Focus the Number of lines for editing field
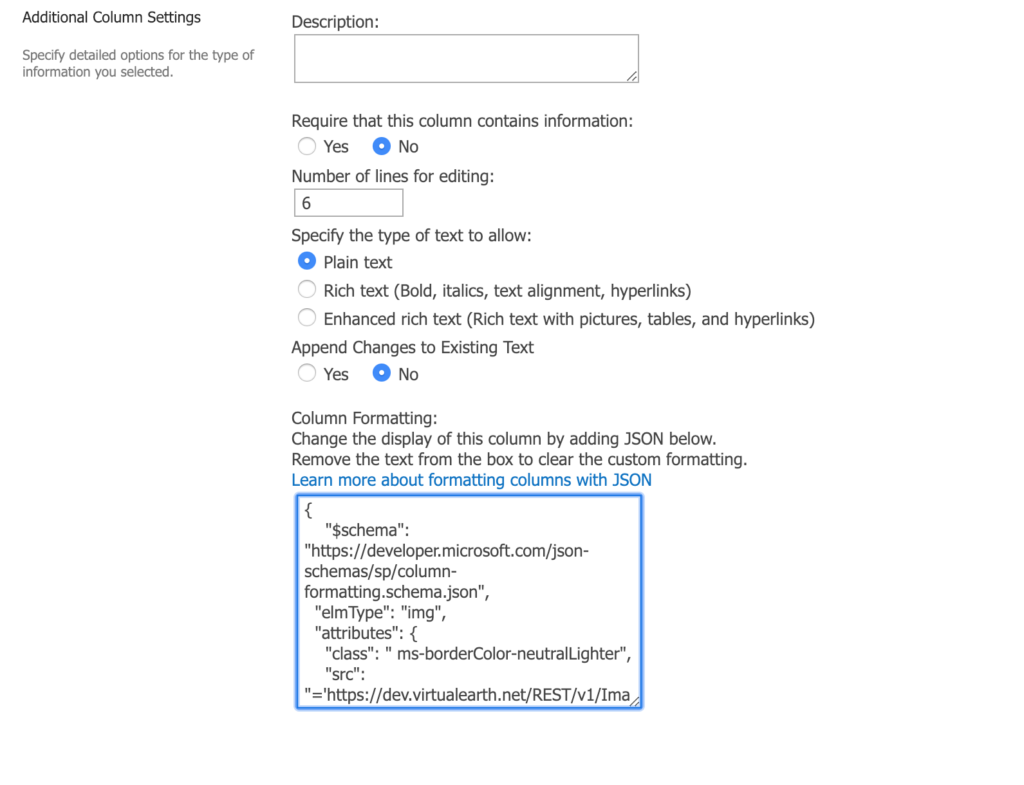Screen dimensions: 1024x785 tap(349, 203)
